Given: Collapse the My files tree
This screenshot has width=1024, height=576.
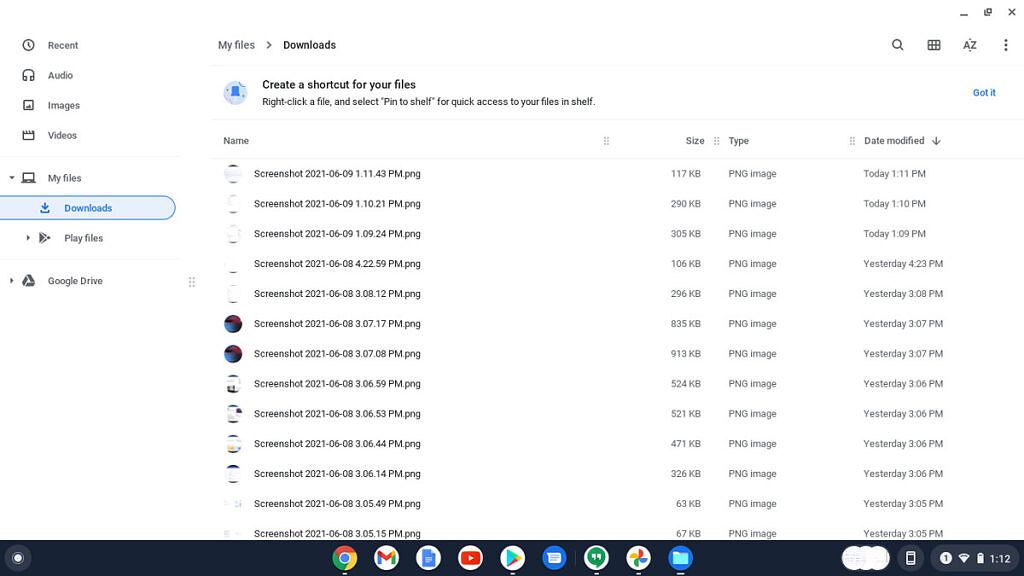Looking at the screenshot, I should click(x=10, y=177).
